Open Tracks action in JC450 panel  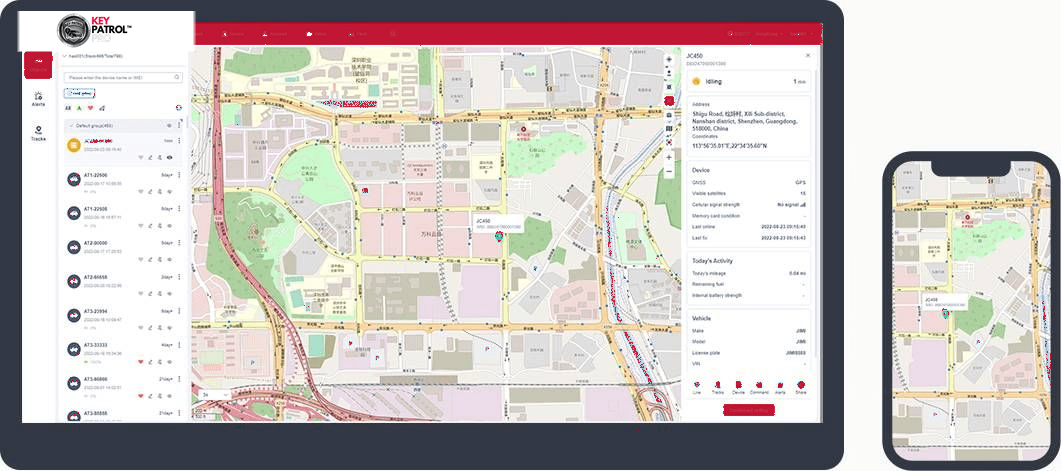tap(718, 386)
